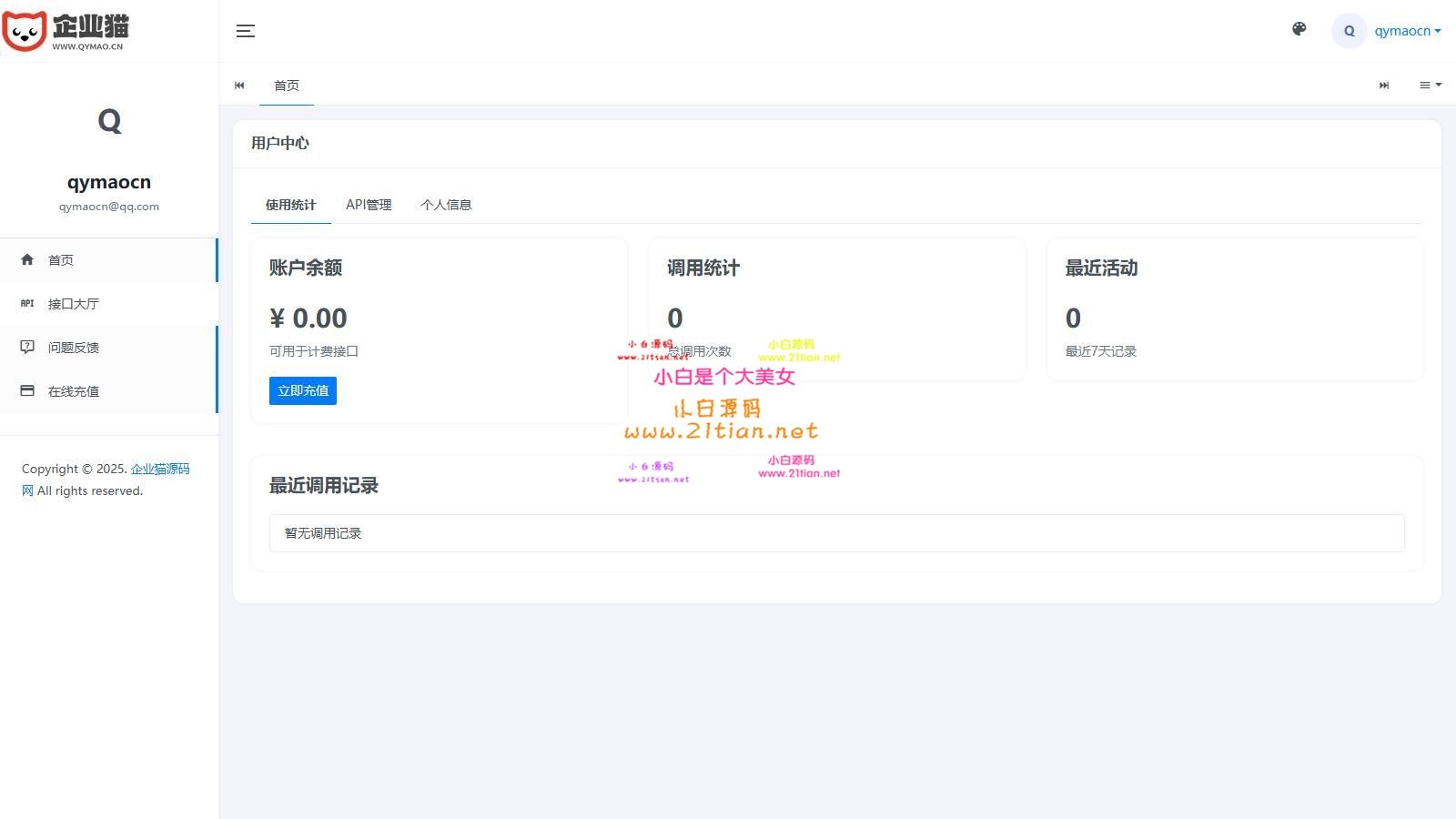Open the 企业猫源码网 footer link
Screen dimensions: 1456x819
(x=160, y=469)
